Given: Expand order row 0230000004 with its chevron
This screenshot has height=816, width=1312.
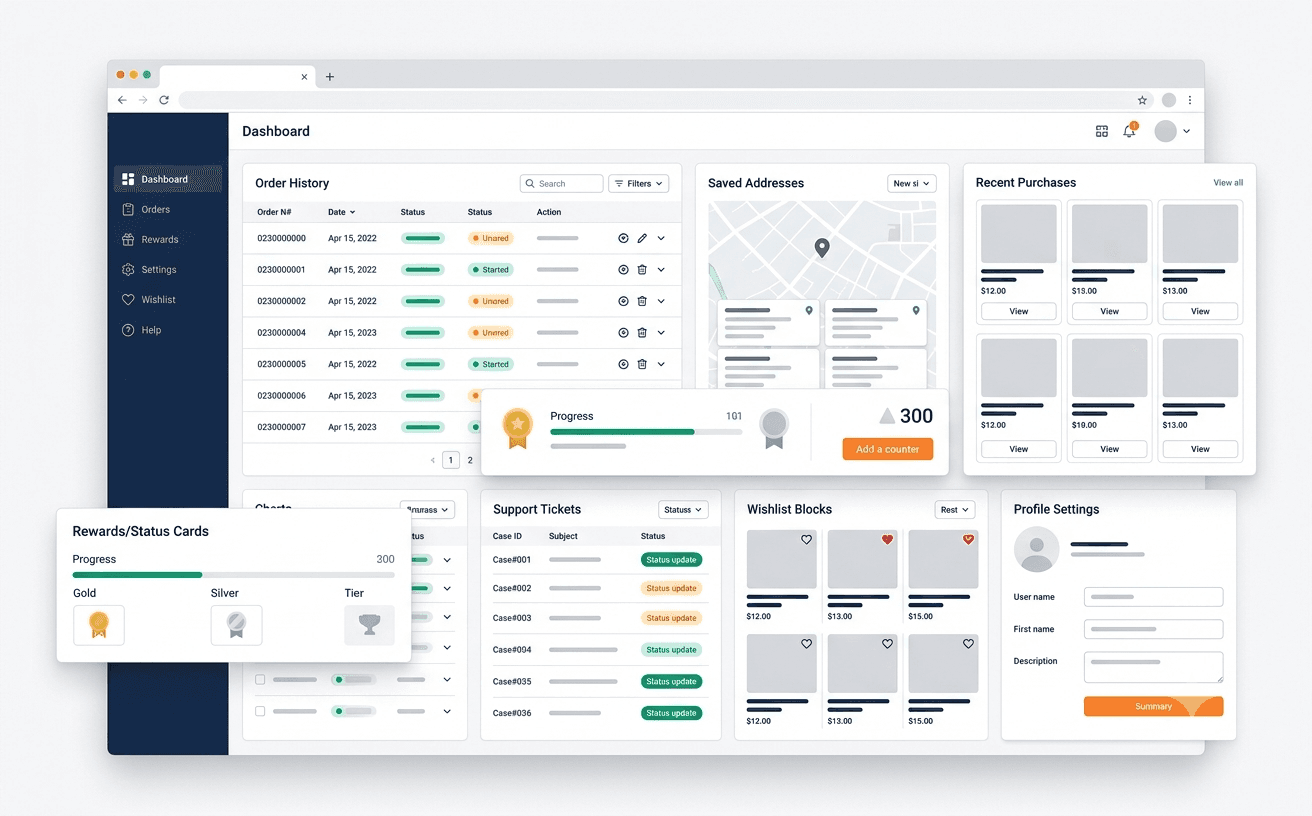Looking at the screenshot, I should (661, 333).
